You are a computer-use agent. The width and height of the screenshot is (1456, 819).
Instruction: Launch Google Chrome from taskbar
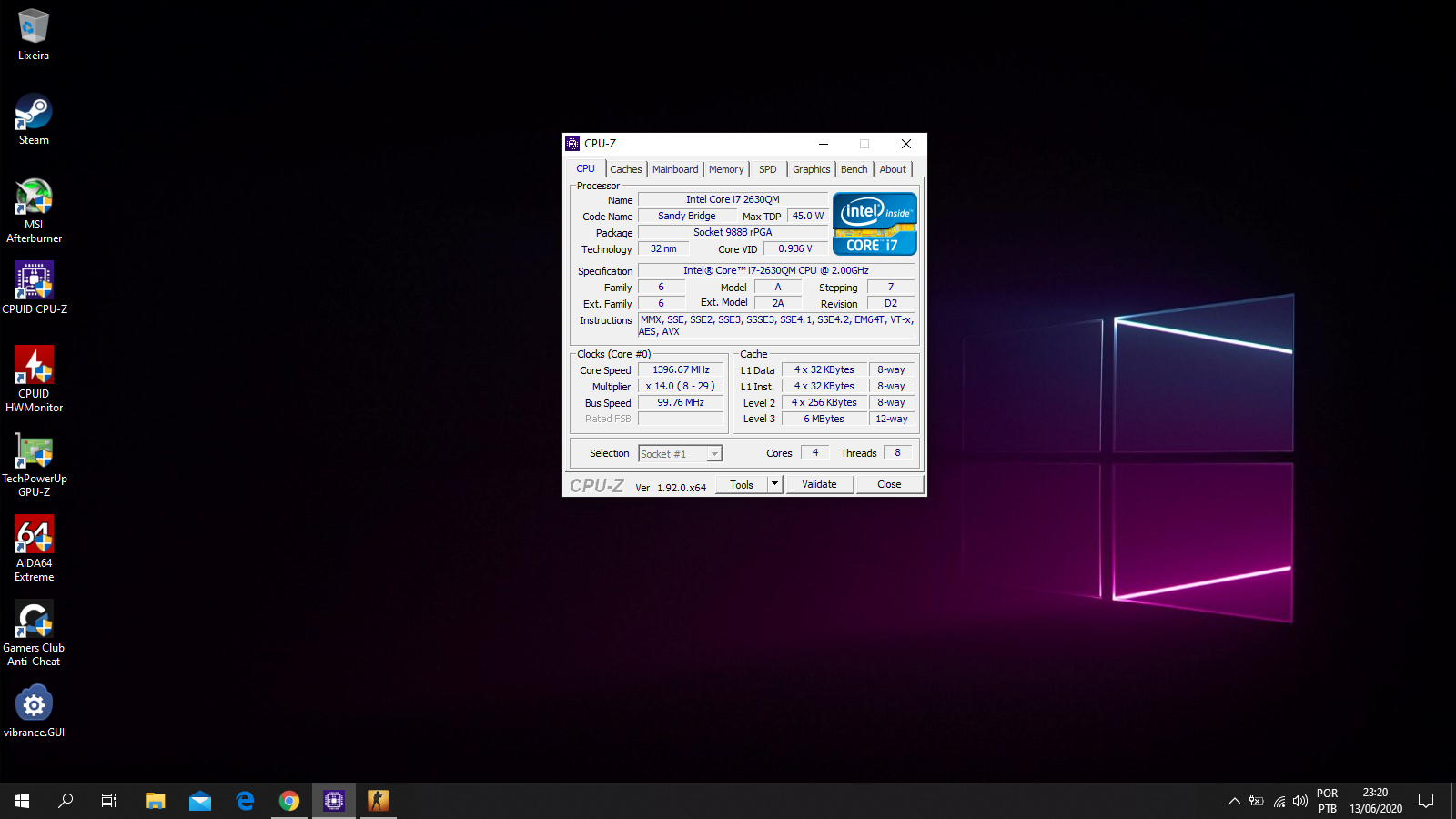pos(289,801)
